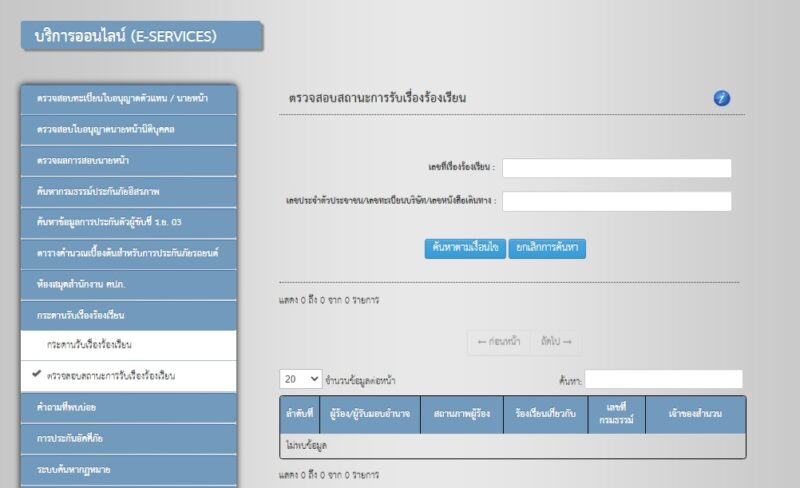Screen dimensions: 800x488
Task: Open the คำถามที่พบบ่อย menu item
Action: pyautogui.click(x=129, y=407)
